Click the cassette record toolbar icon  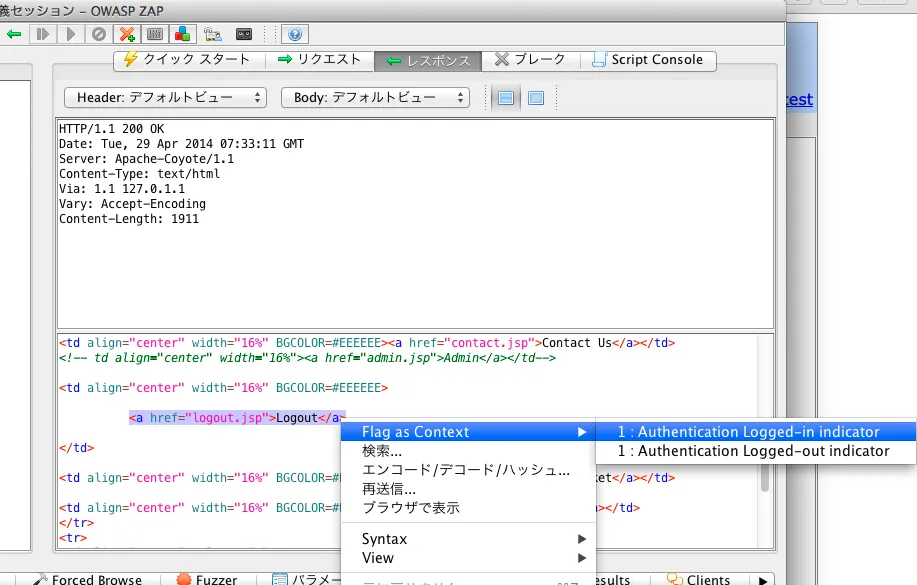coord(242,34)
